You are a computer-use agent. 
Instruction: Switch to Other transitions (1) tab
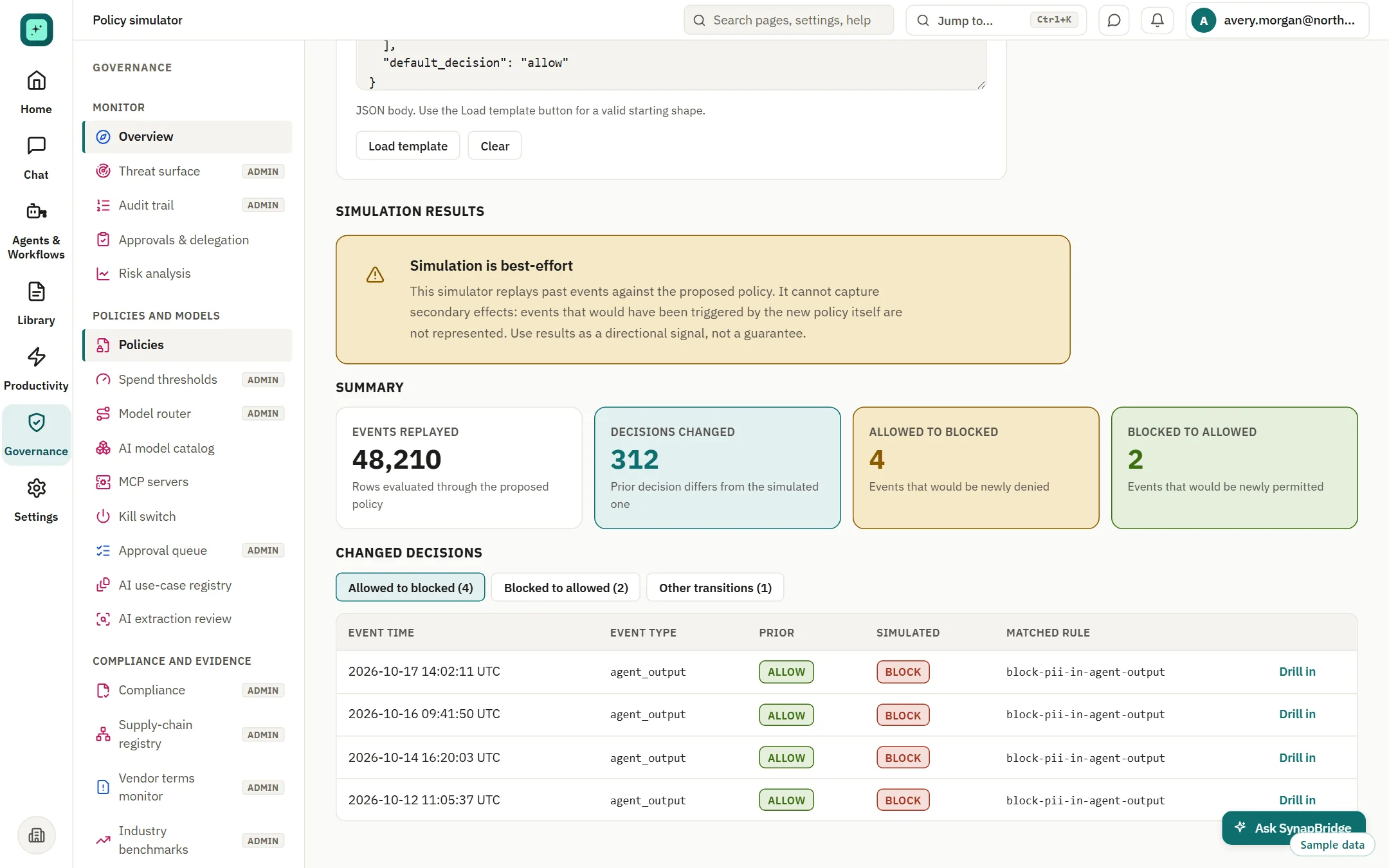pos(715,588)
